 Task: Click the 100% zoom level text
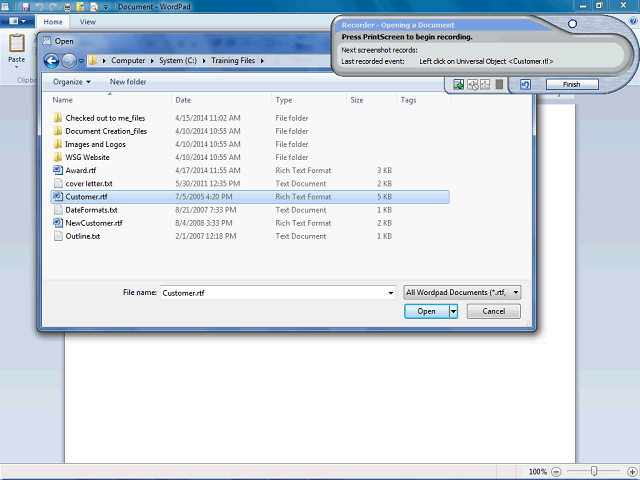538,472
